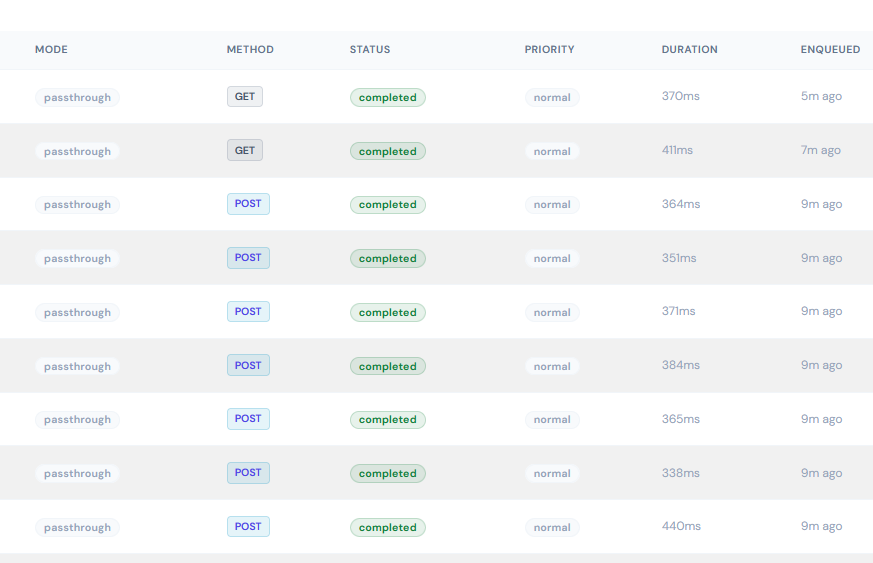Click GET badge in the 370ms row
873x563 pixels.
(x=245, y=96)
